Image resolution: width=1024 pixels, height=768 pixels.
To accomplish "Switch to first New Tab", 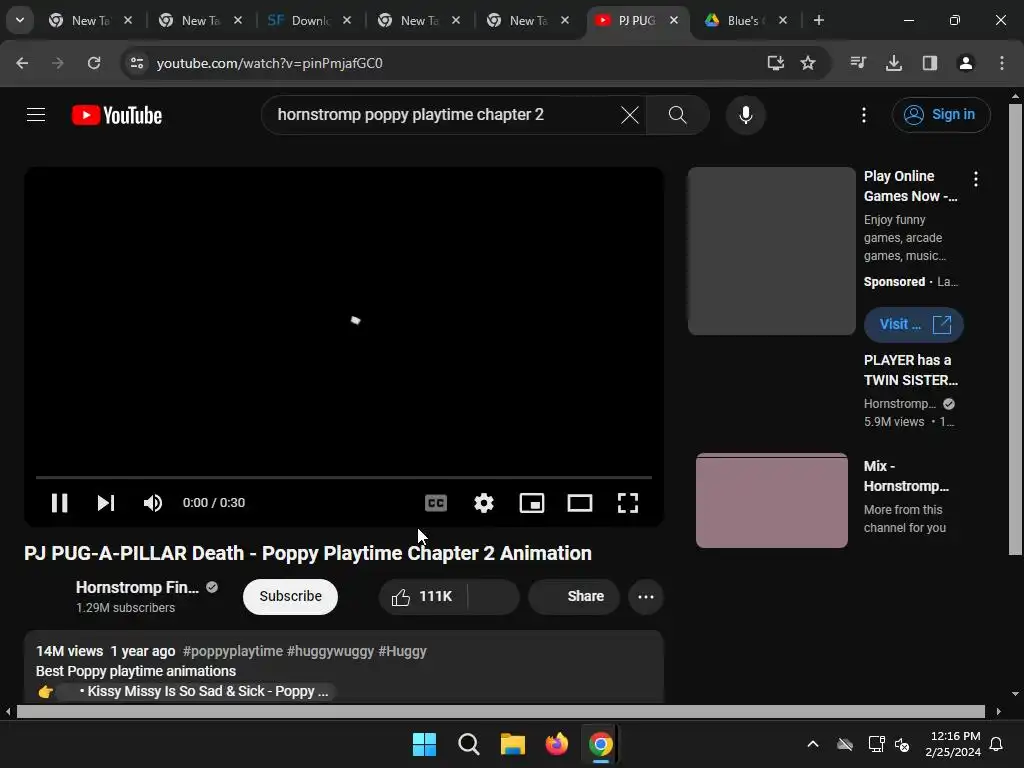I will tap(90, 20).
